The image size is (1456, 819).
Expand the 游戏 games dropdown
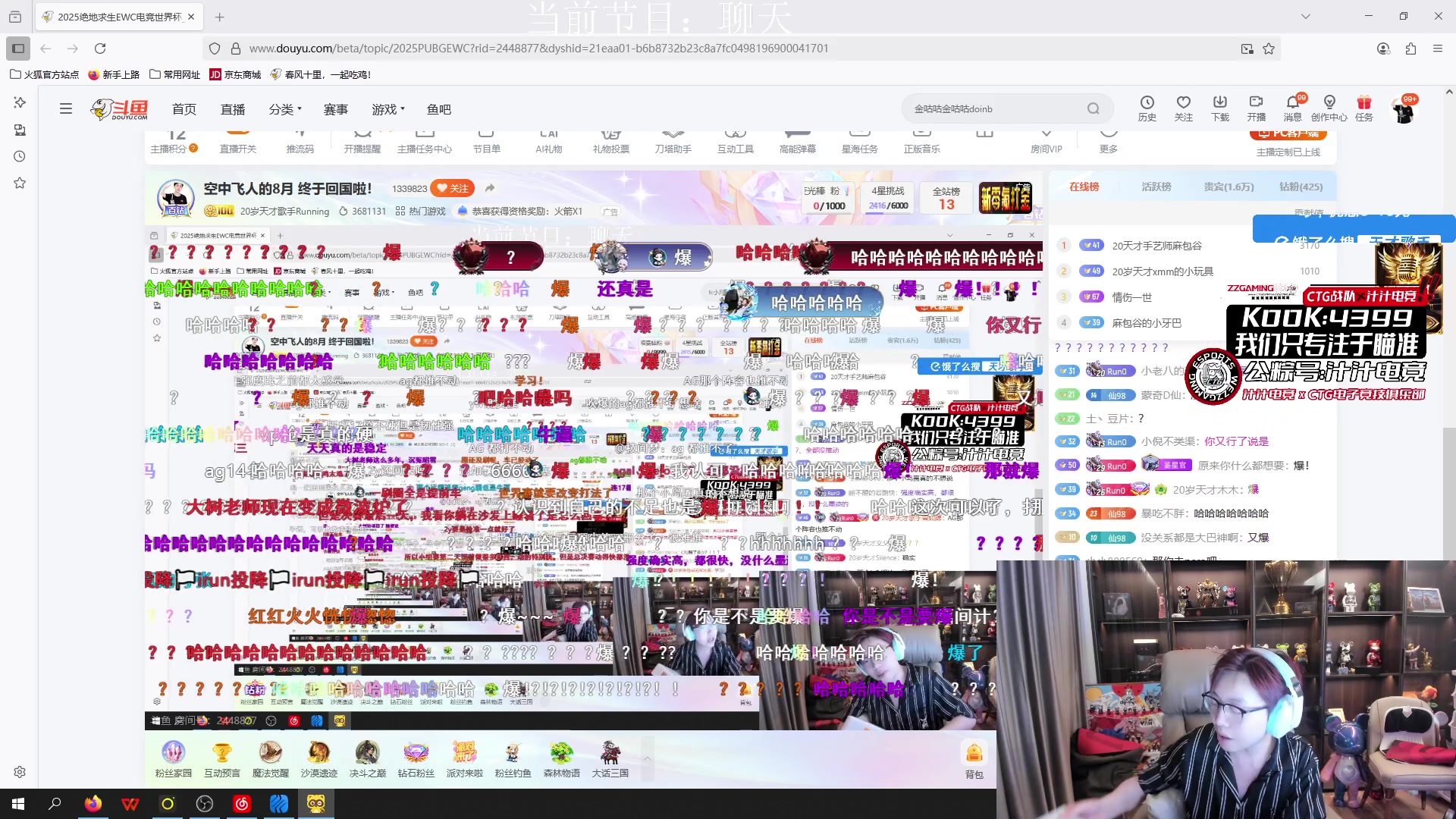[388, 109]
